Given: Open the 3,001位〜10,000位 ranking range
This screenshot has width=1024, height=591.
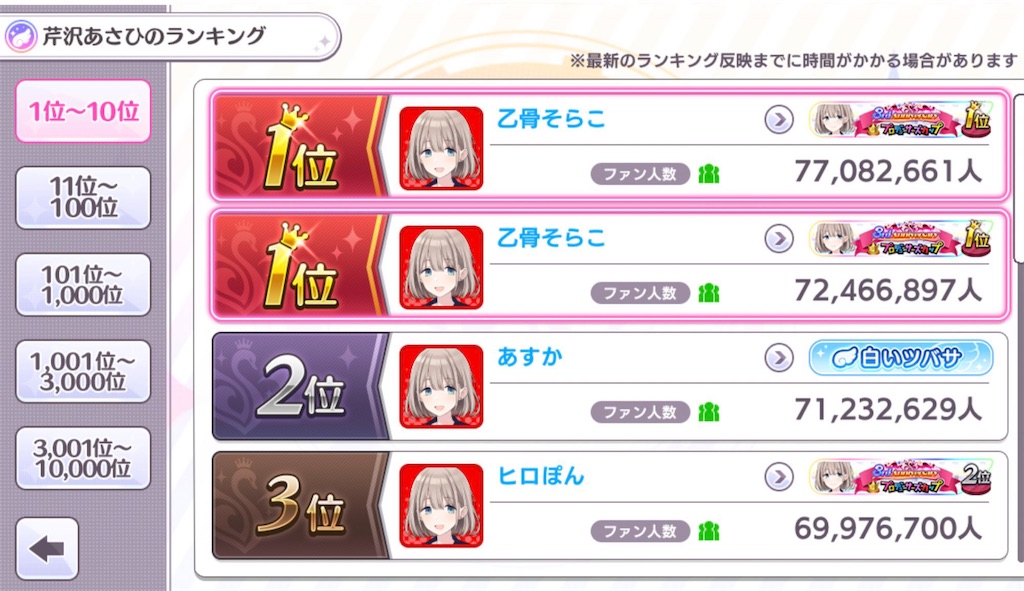Looking at the screenshot, I should 83,458.
